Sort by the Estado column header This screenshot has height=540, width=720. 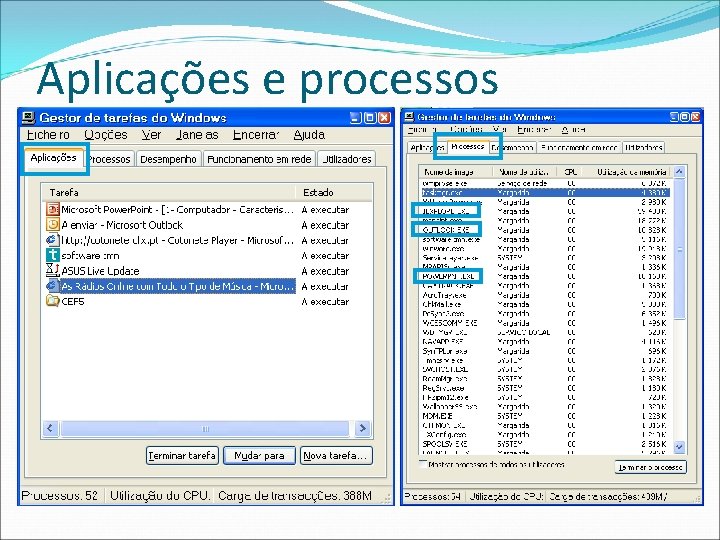(334, 192)
